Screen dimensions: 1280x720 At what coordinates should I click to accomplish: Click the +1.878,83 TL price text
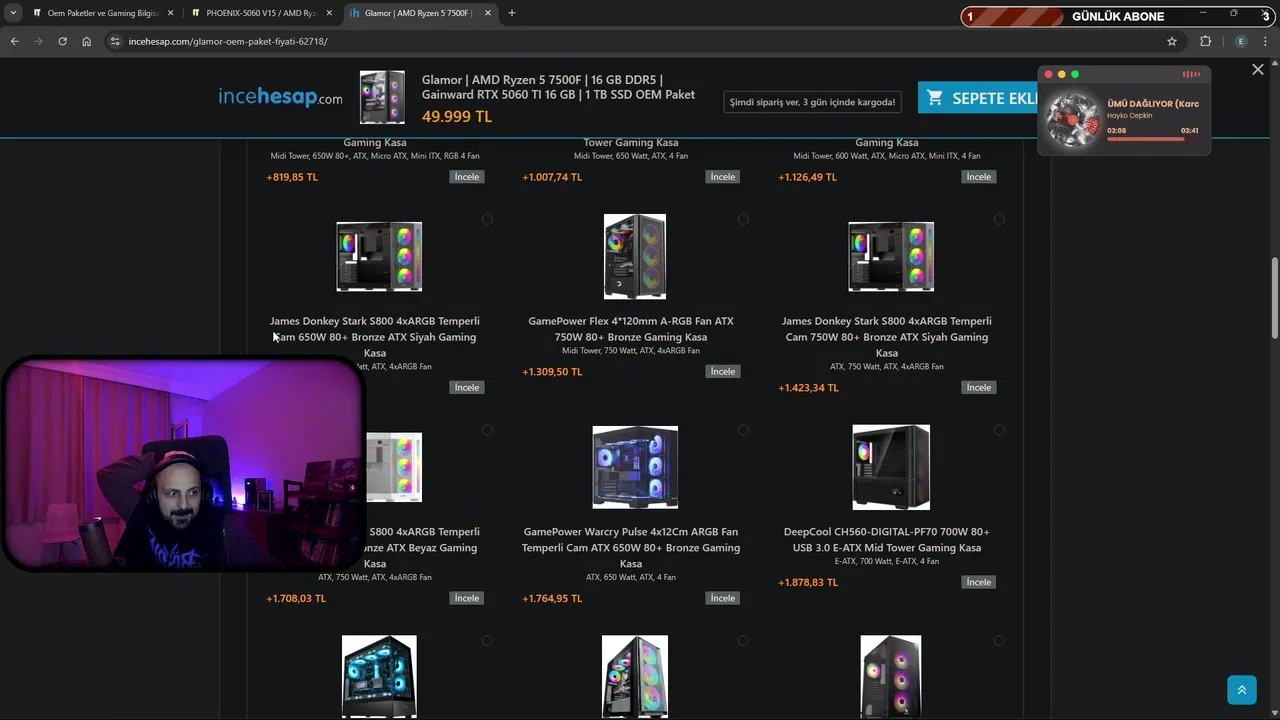pos(808,583)
